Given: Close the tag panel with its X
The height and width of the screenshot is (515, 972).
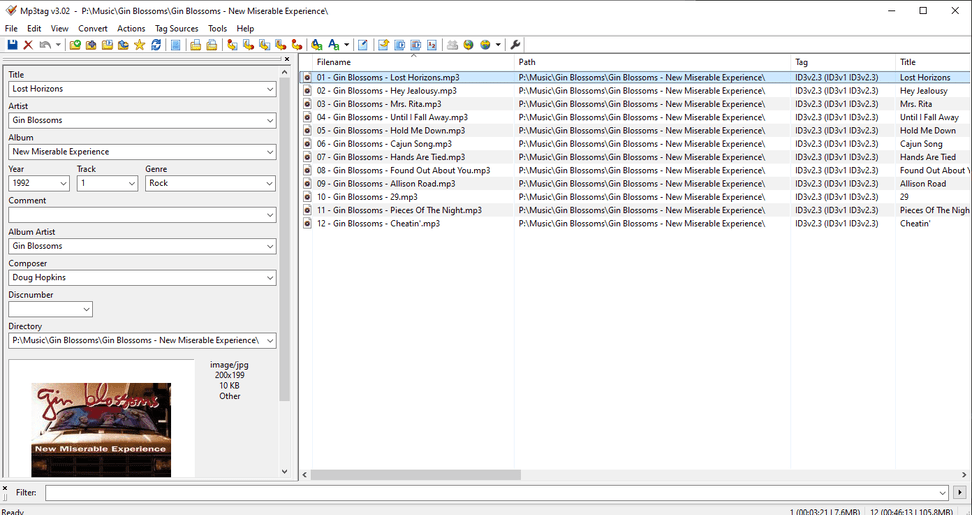Looking at the screenshot, I should [x=286, y=59].
